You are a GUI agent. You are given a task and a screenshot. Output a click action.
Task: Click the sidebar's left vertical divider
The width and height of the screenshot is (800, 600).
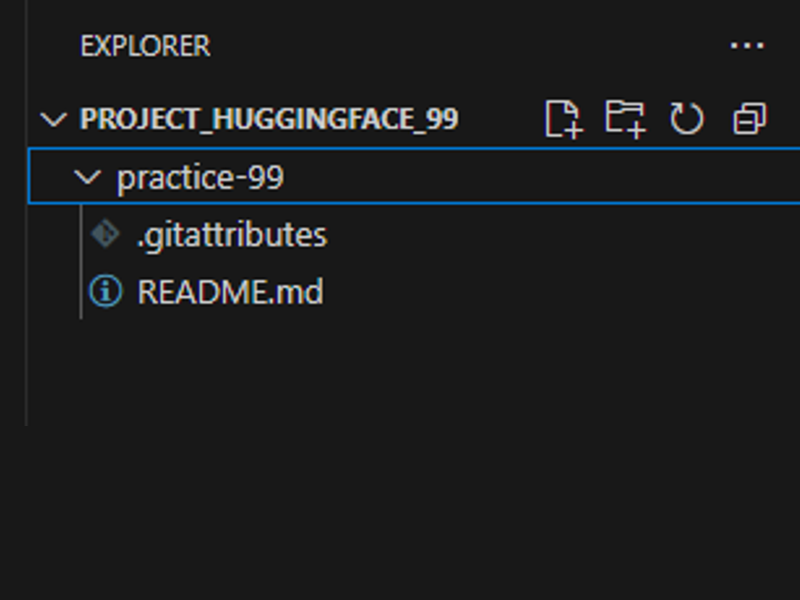pos(27,300)
